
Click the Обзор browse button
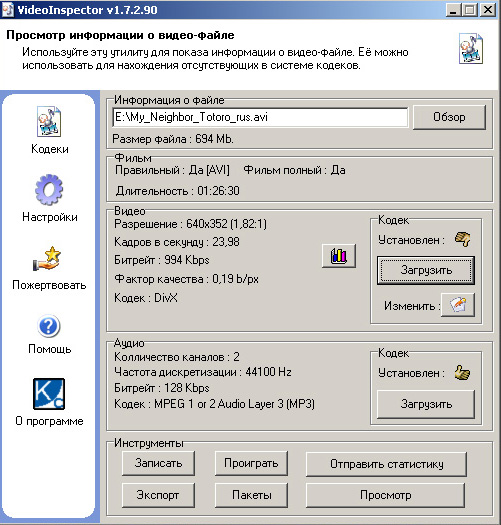coord(449,117)
